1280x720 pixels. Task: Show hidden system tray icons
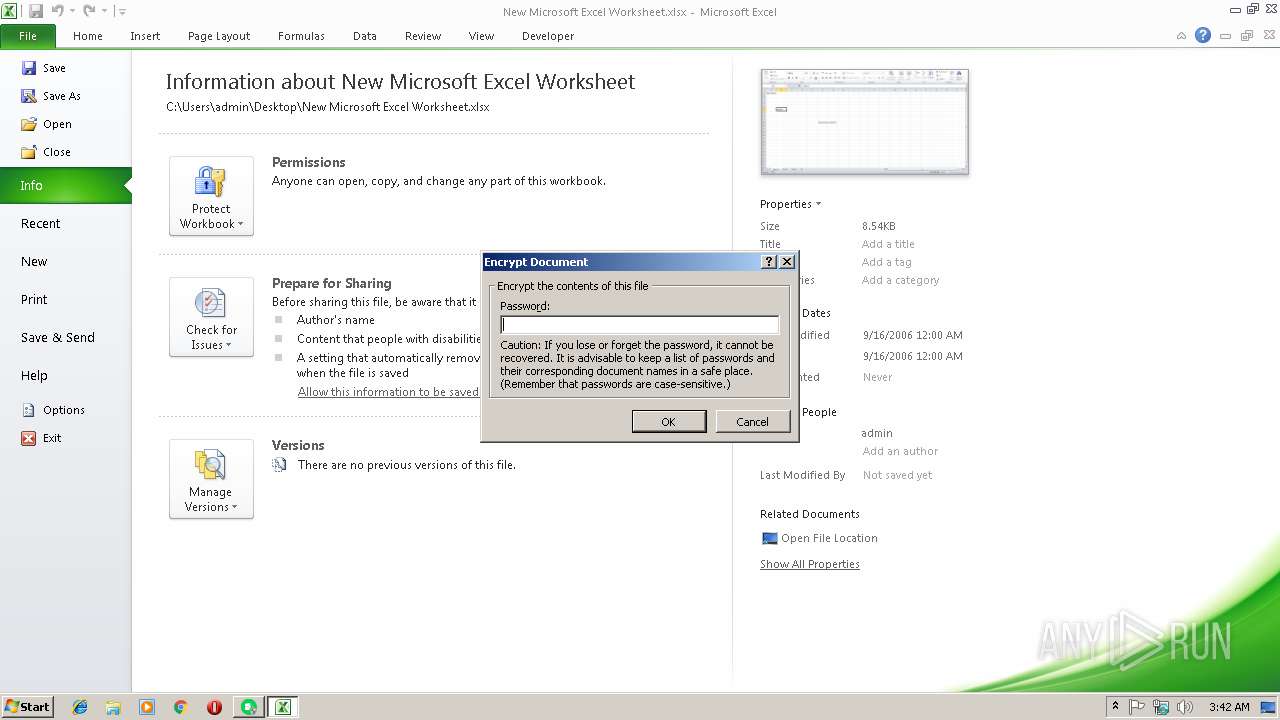pyautogui.click(x=1115, y=707)
